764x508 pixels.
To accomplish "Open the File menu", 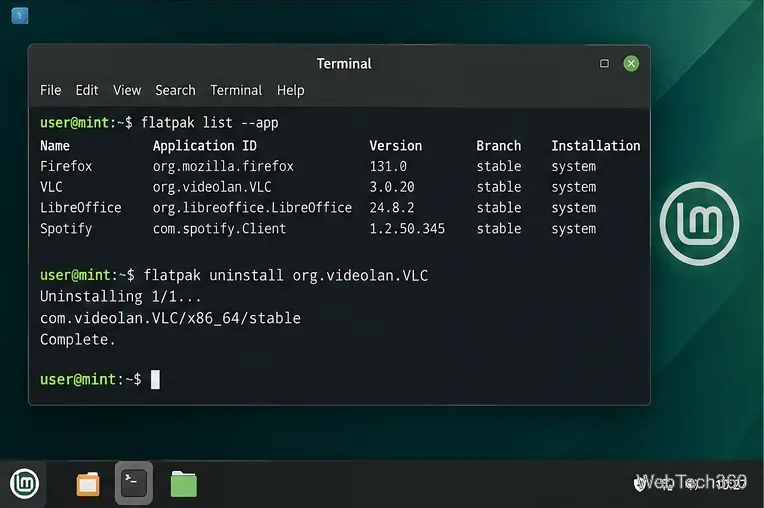I will [51, 90].
